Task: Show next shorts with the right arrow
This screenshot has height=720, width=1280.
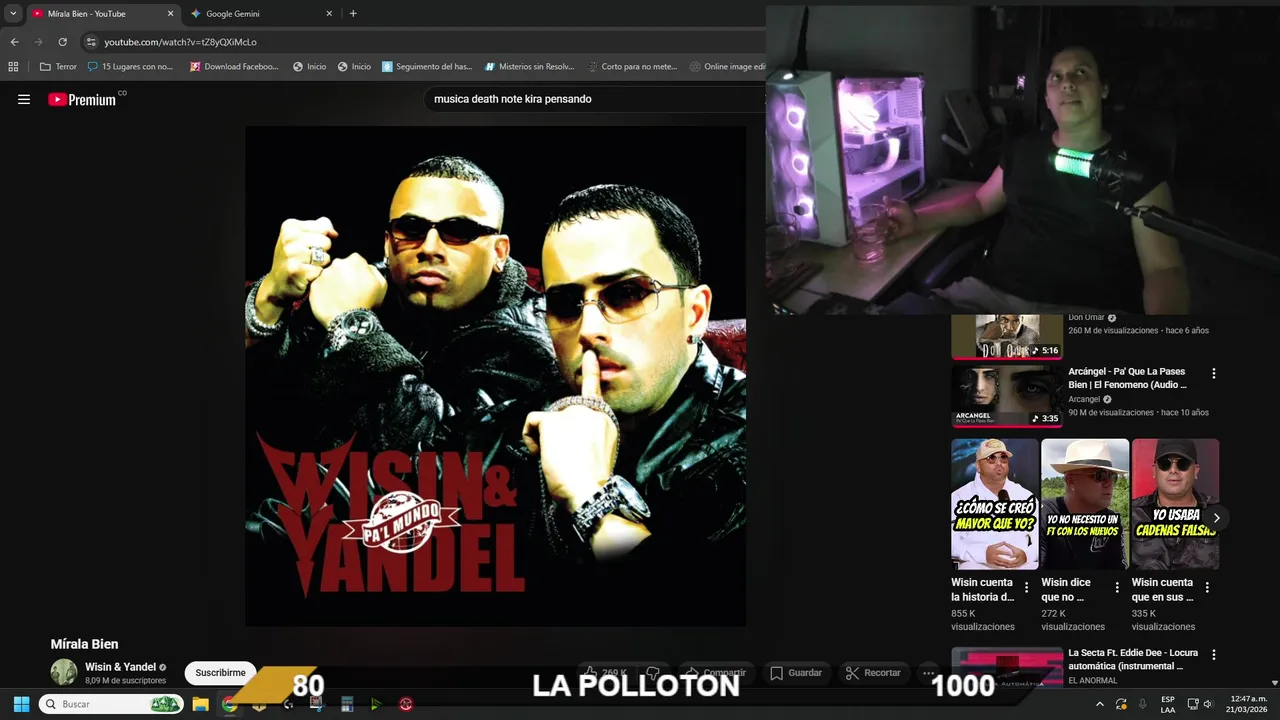Action: point(1216,518)
